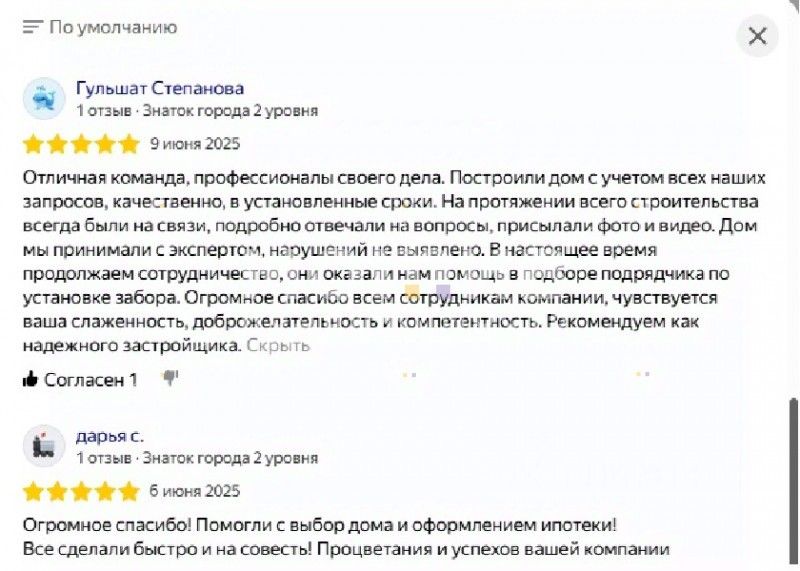This screenshot has width=800, height=571.
Task: Click the 1 отзыв label under Гульшат Степанова
Action: tap(104, 110)
